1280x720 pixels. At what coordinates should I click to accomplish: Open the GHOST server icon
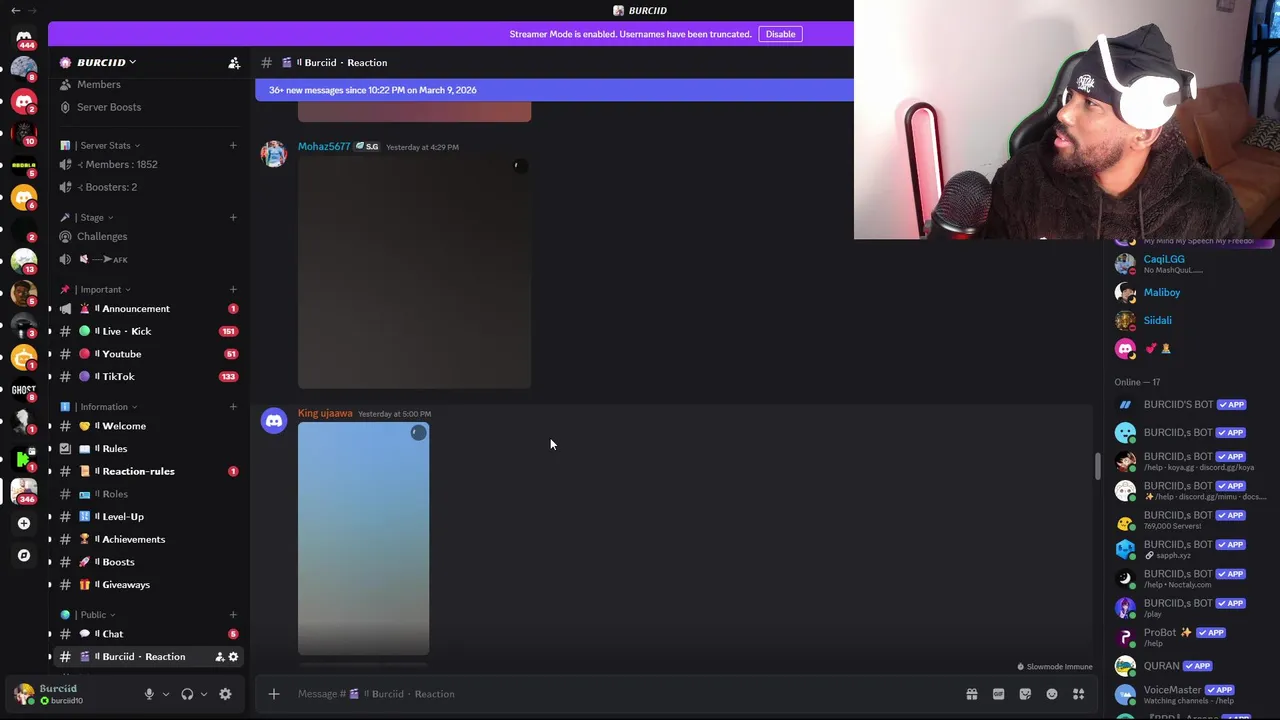24,390
